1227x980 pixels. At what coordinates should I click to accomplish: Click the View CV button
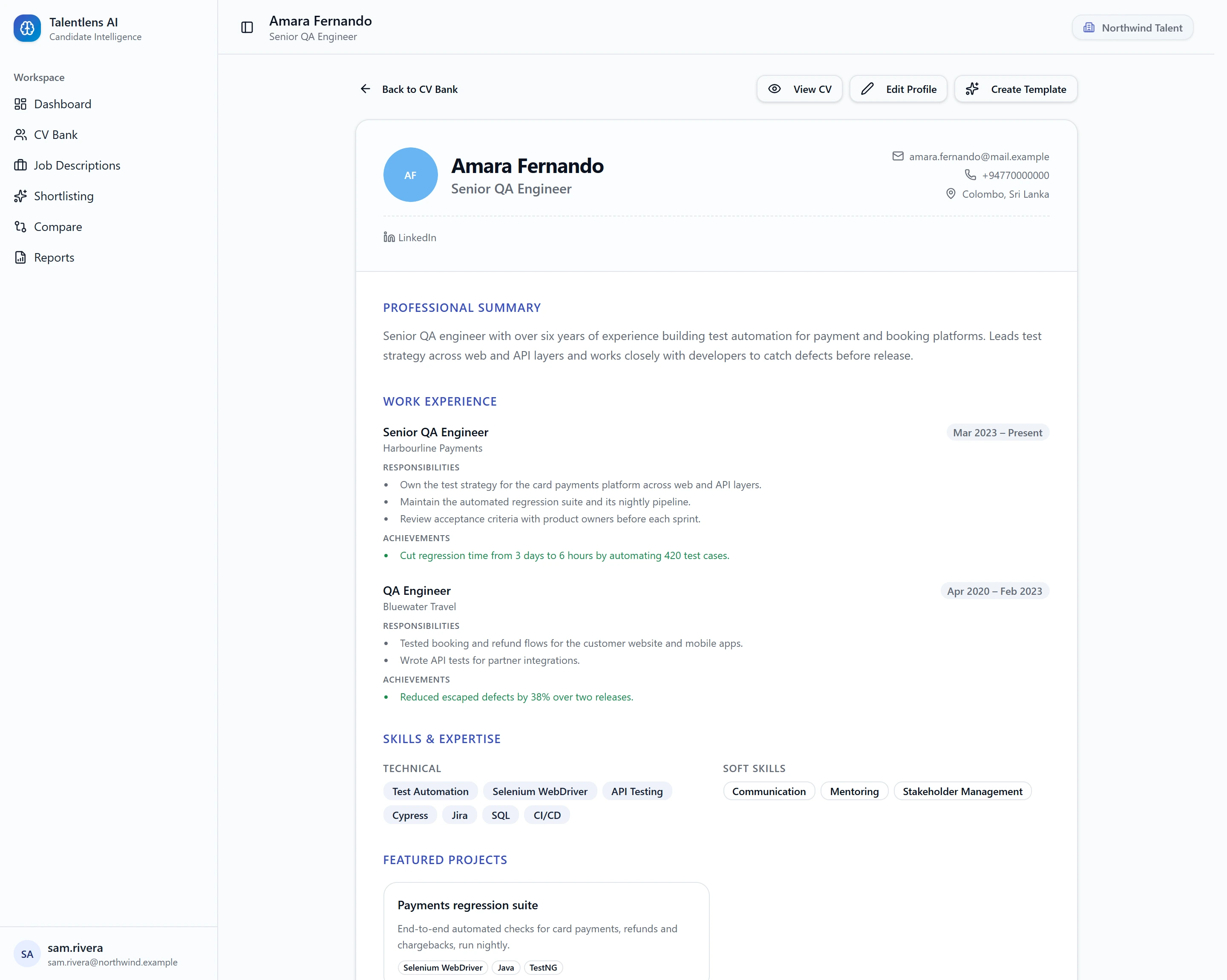coord(799,89)
